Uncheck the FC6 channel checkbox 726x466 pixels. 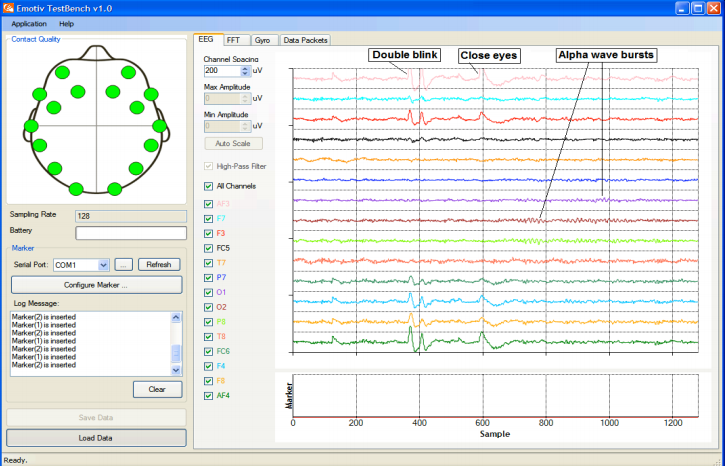208,352
